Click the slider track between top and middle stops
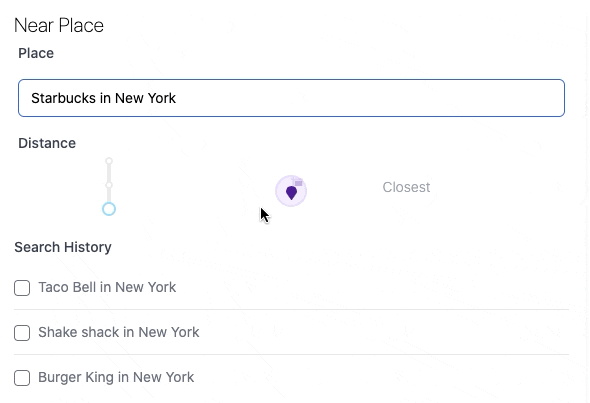 (109, 173)
